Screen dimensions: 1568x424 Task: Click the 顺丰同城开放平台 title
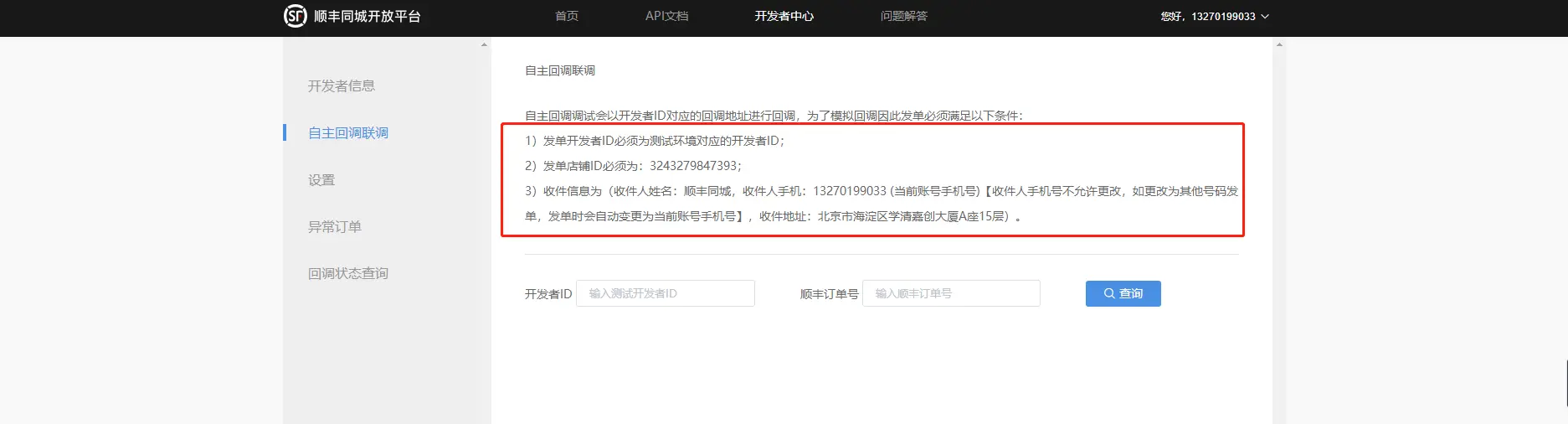367,16
